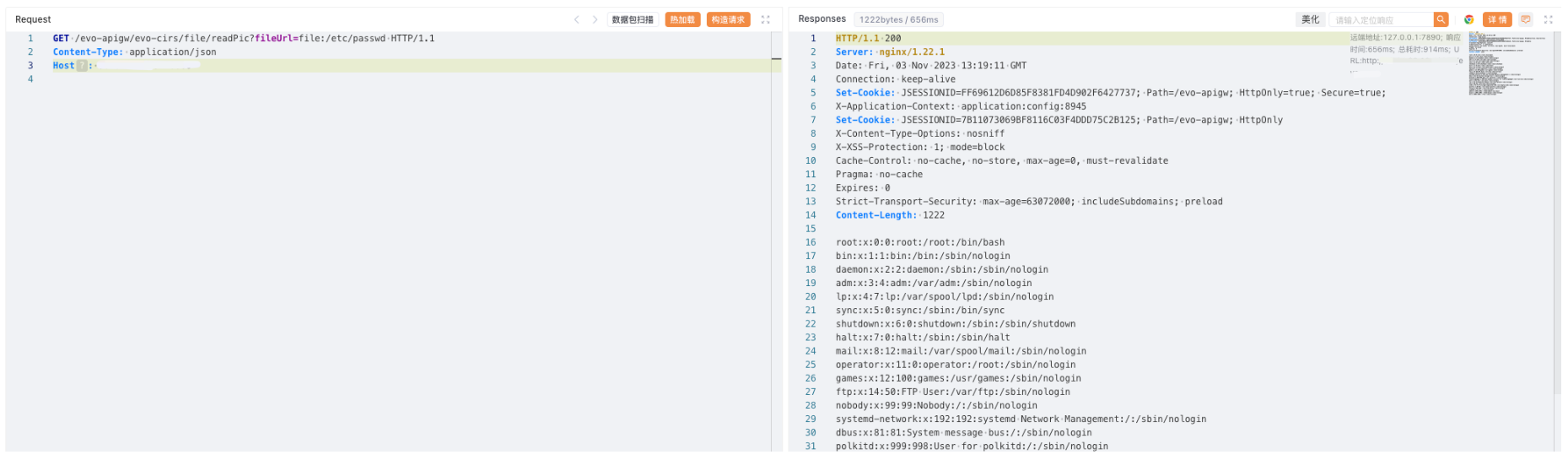Click the Request editor vertical scrollbar marker
Image resolution: width=1568 pixels, height=460 pixels.
point(776,59)
